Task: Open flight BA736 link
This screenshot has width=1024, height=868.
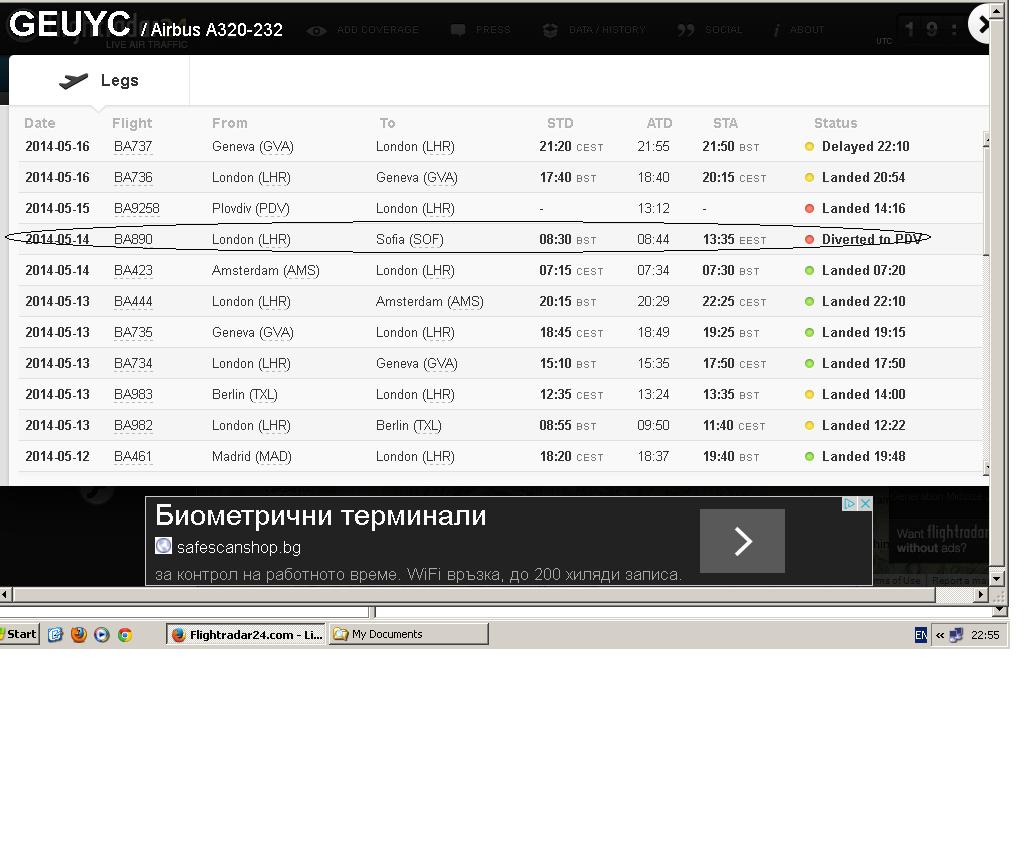Action: [133, 177]
